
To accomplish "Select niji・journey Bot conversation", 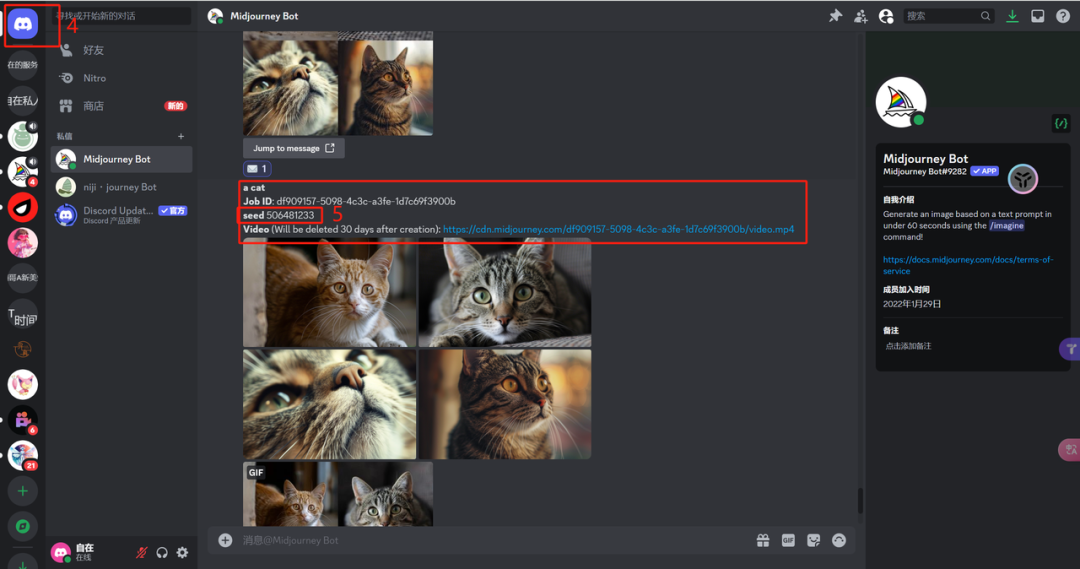I will (x=120, y=187).
